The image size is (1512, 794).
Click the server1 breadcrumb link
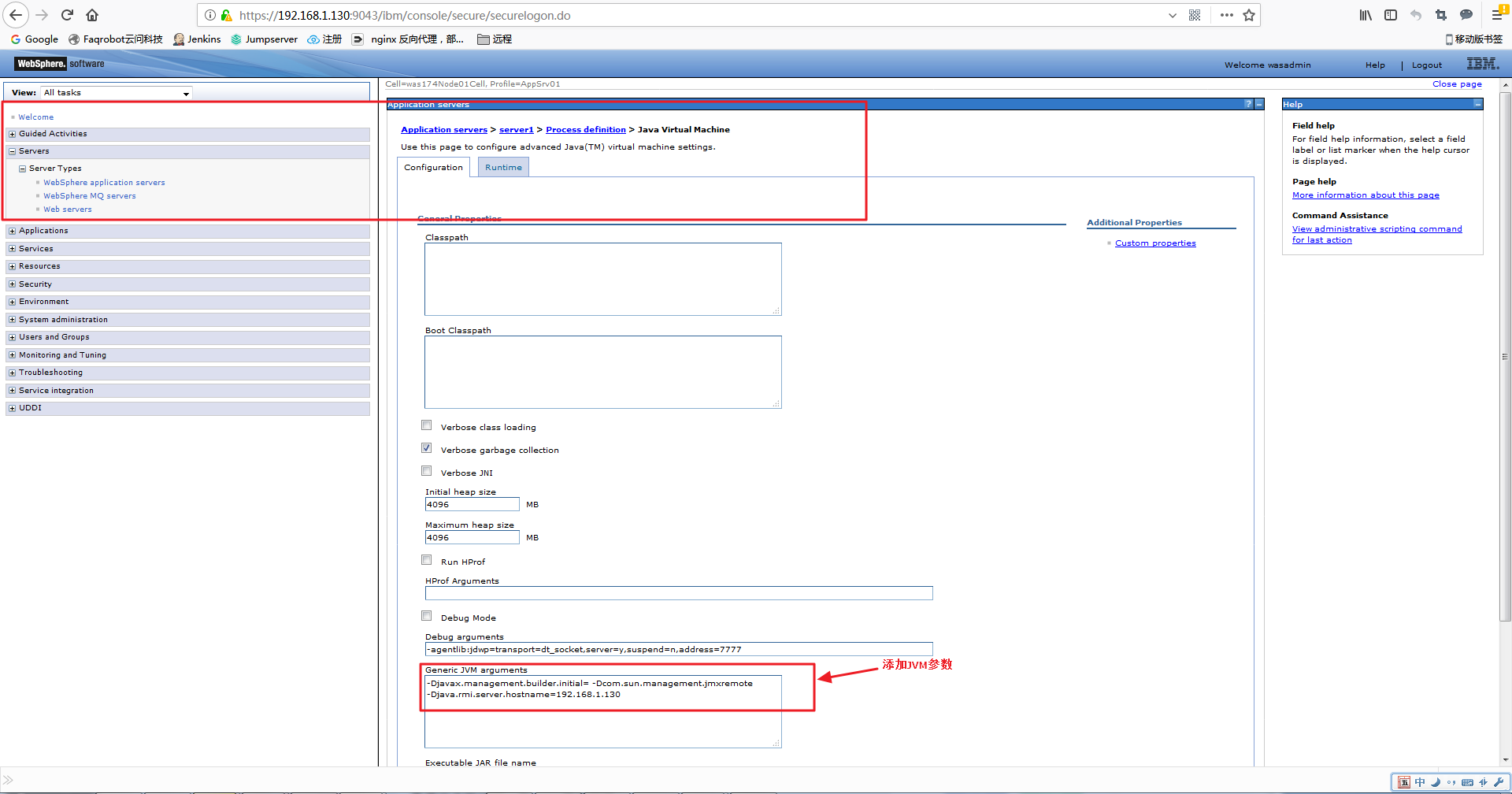click(517, 130)
